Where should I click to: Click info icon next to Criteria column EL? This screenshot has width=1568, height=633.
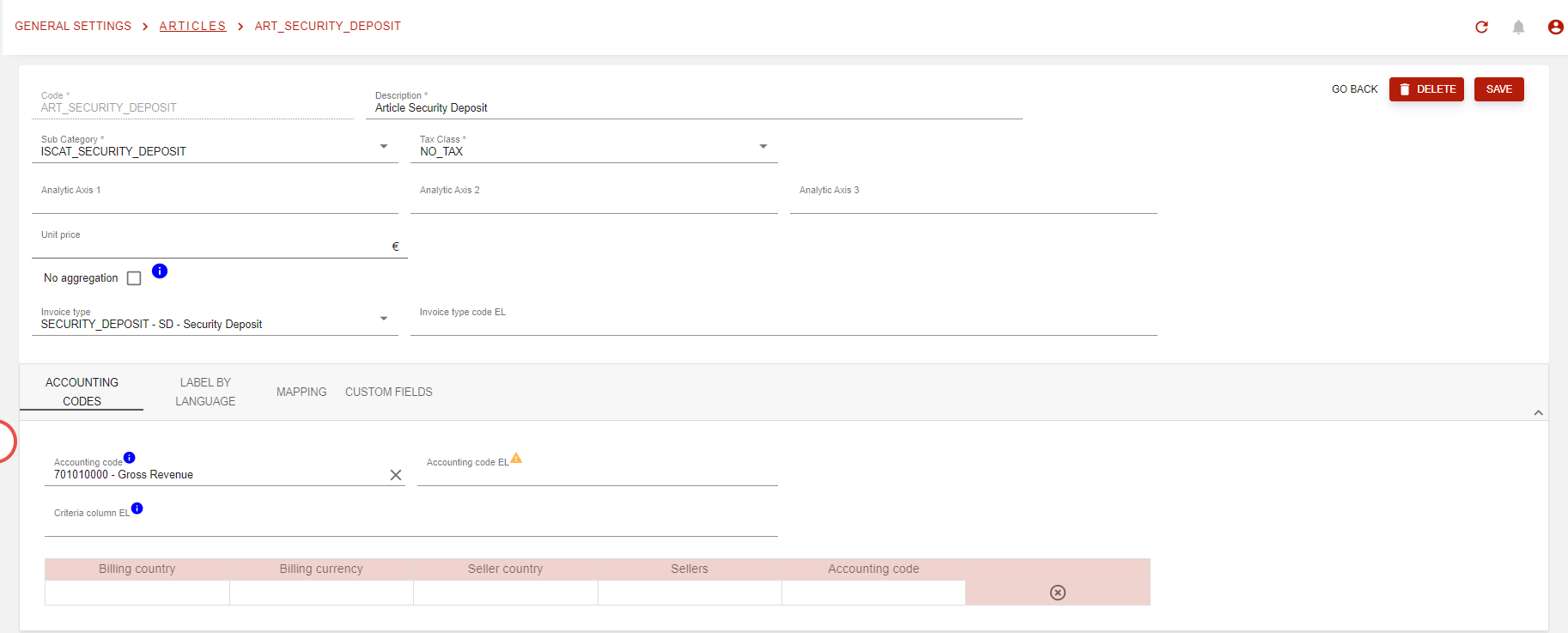coord(137,508)
